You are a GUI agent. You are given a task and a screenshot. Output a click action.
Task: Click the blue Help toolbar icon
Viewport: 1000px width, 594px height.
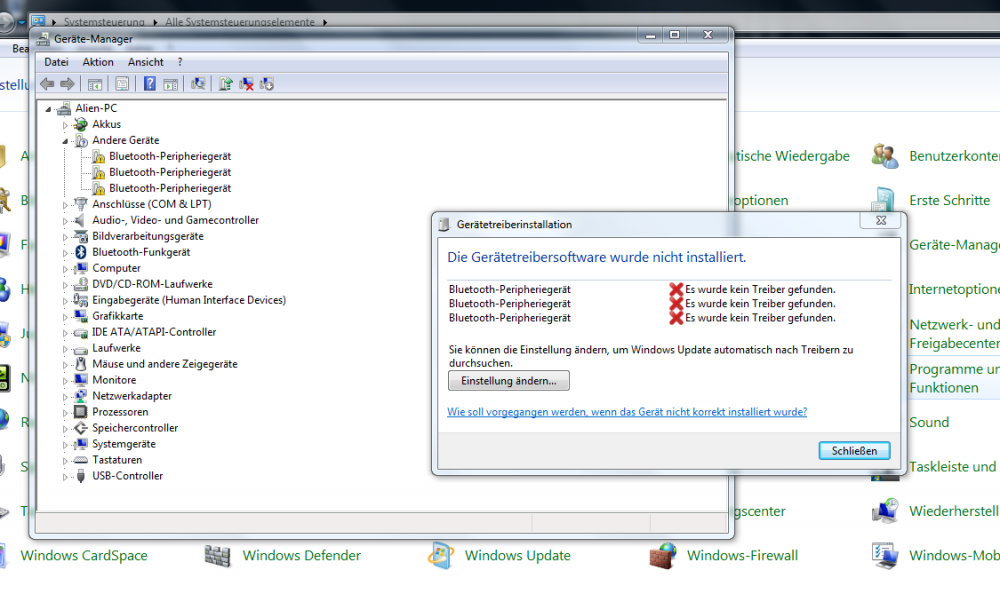[x=150, y=84]
